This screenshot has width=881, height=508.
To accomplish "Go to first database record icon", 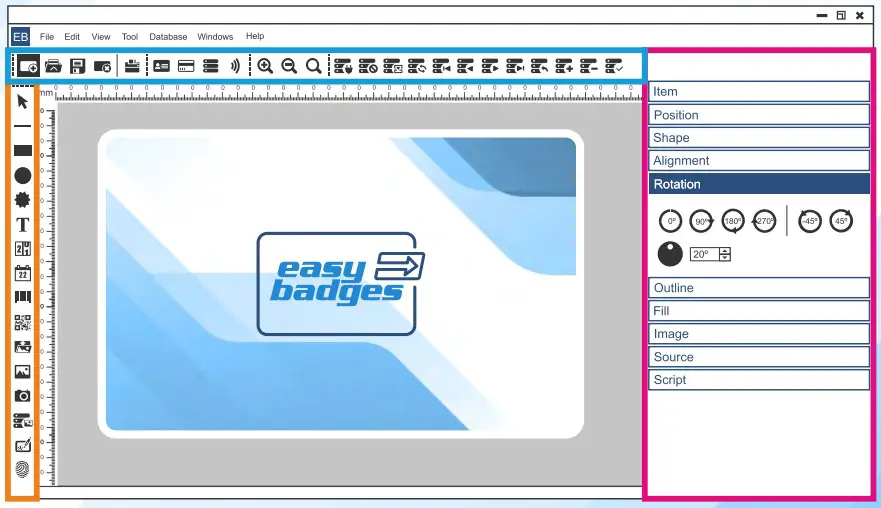I will tap(441, 66).
